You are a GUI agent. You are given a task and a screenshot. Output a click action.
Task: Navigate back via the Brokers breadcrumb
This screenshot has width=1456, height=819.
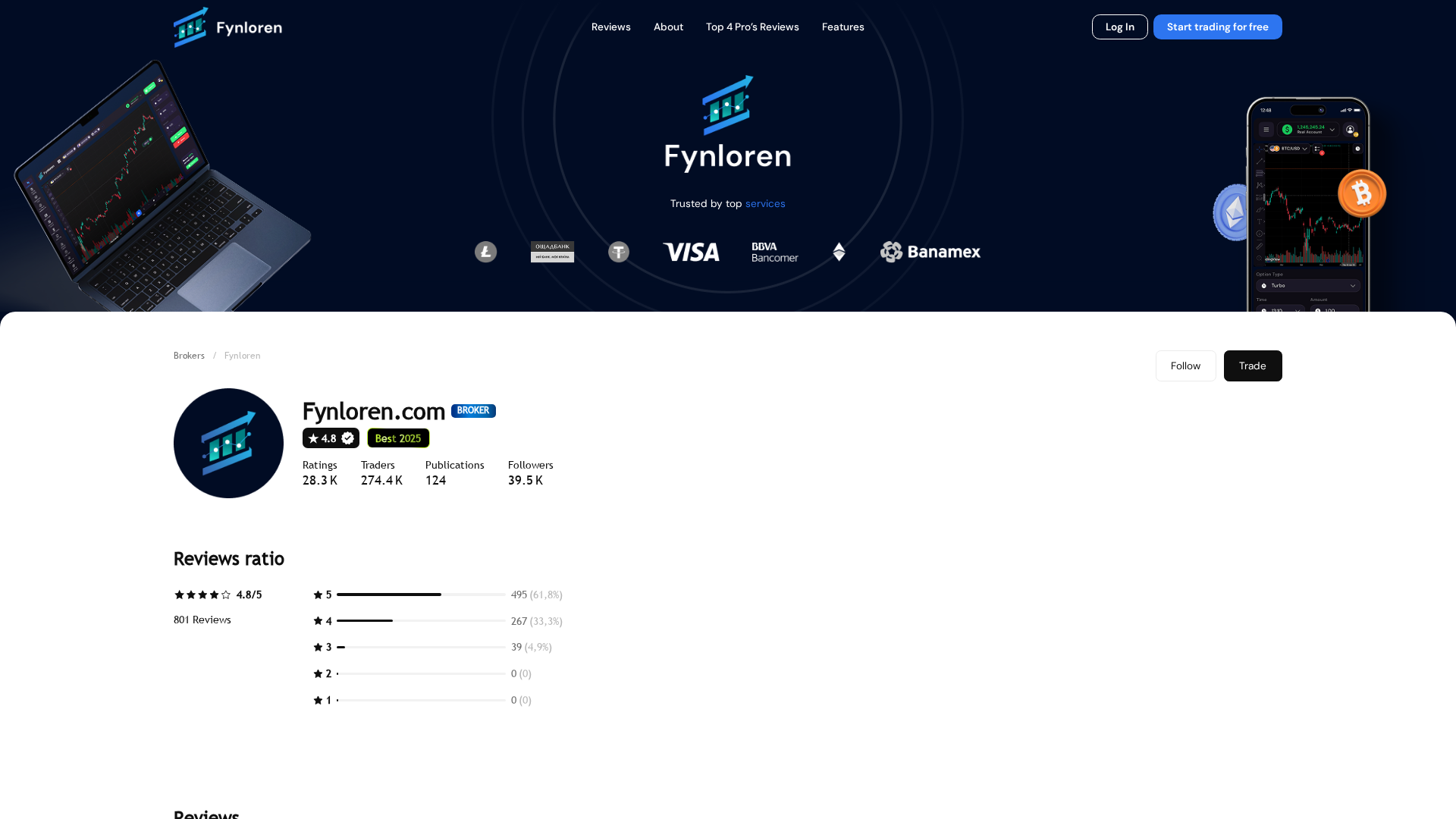pos(189,355)
